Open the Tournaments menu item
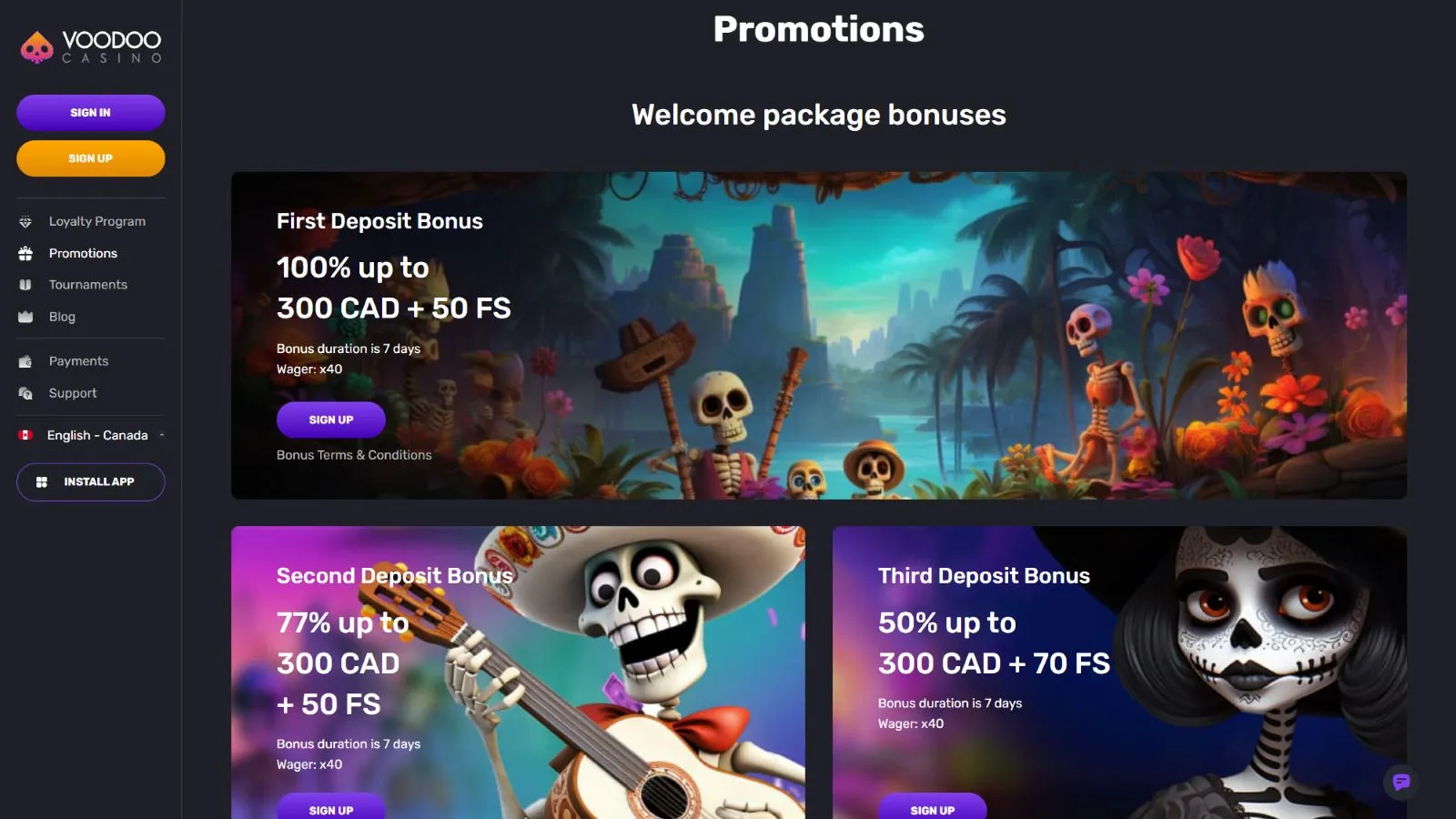1456x819 pixels. click(88, 285)
